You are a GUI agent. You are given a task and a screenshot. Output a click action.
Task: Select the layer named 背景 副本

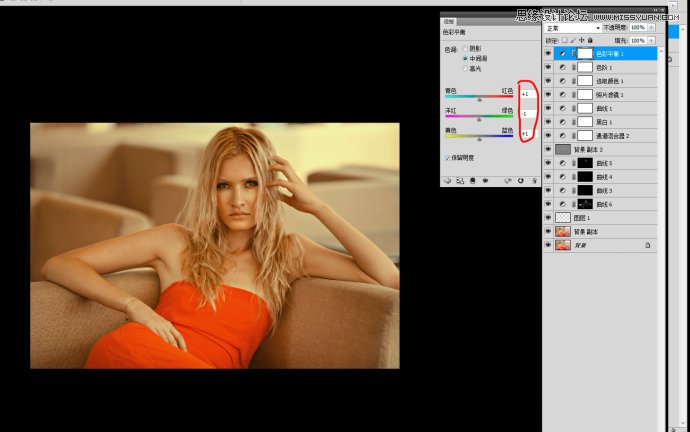click(586, 231)
